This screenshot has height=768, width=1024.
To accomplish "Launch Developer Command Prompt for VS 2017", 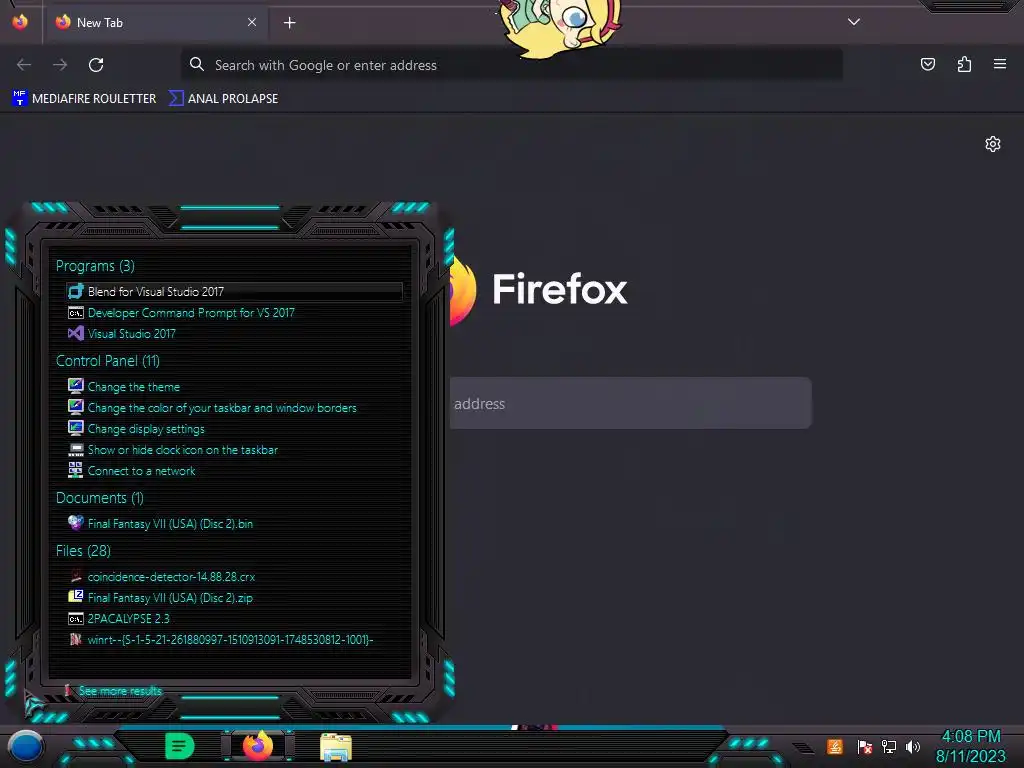I will (x=191, y=313).
